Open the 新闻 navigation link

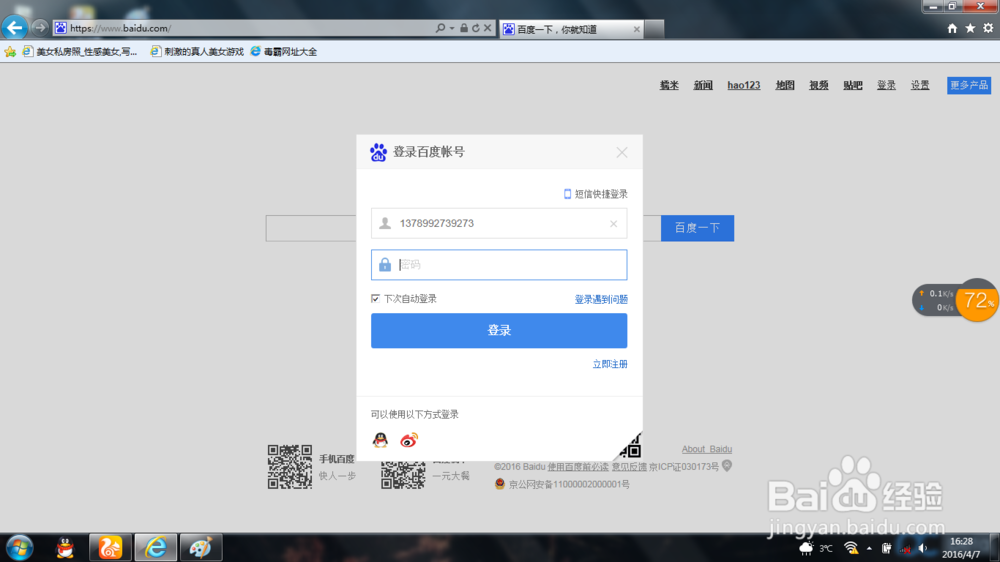pyautogui.click(x=703, y=85)
